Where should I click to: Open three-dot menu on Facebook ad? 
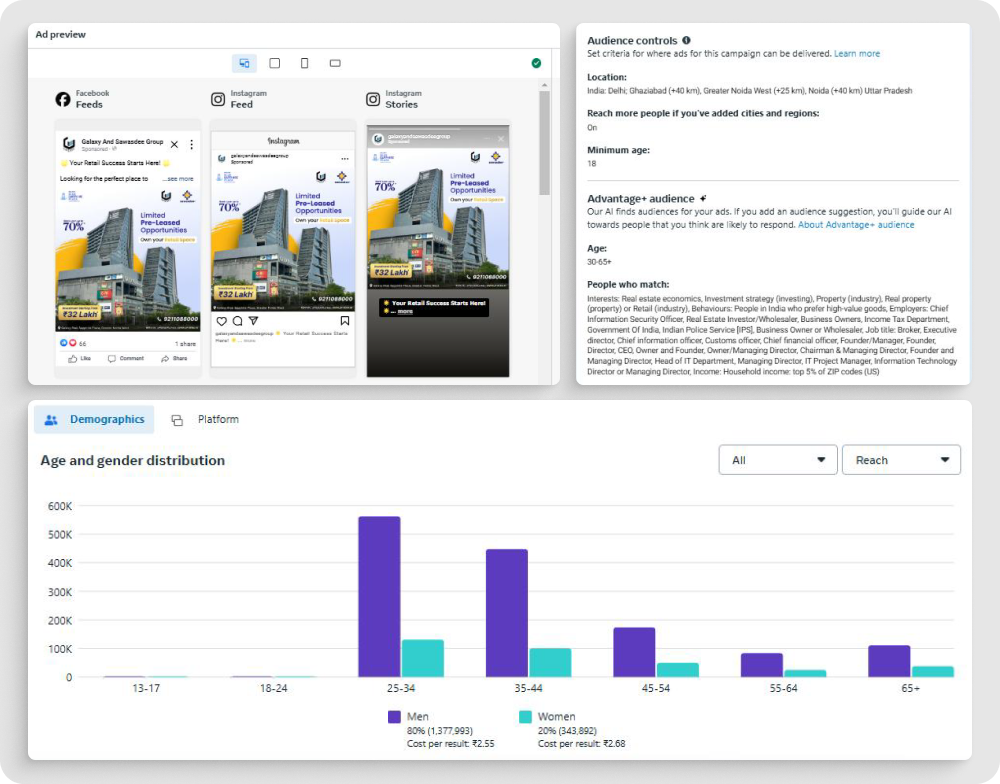point(192,145)
